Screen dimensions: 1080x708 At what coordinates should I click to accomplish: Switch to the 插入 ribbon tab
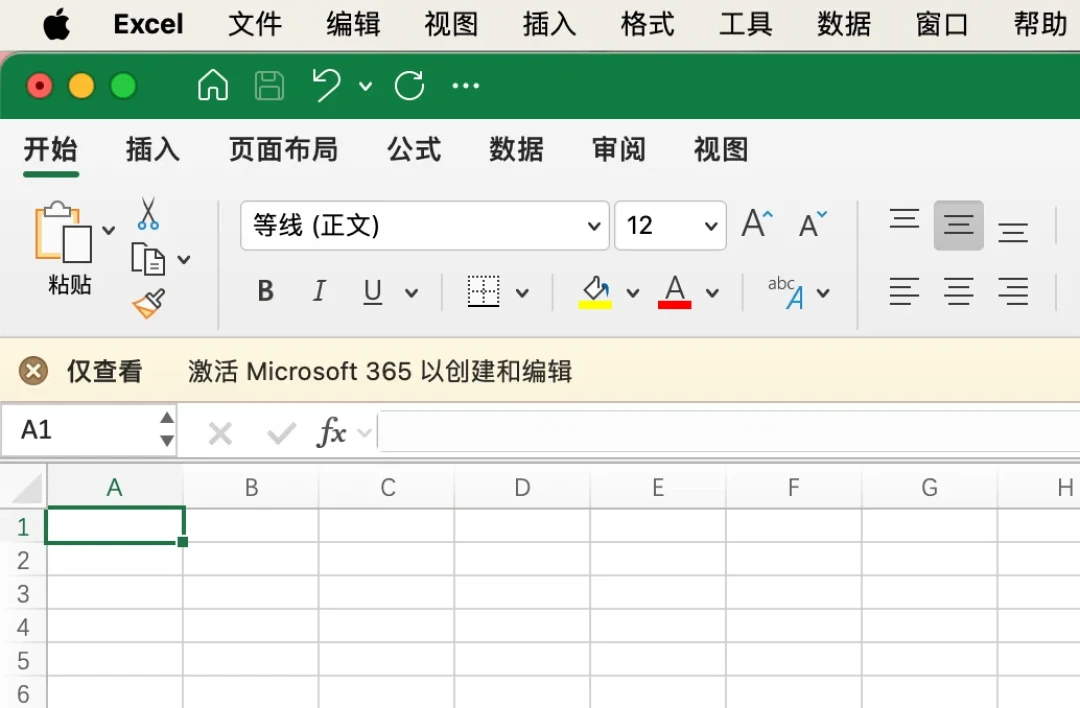[153, 149]
